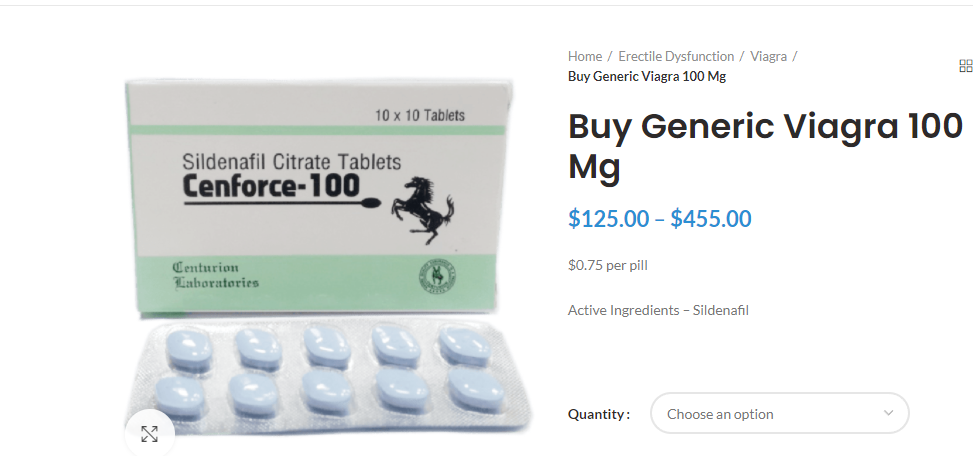The width and height of the screenshot is (973, 456).
Task: Open the Erectile Dysfunction breadcrumb category
Action: click(x=676, y=56)
